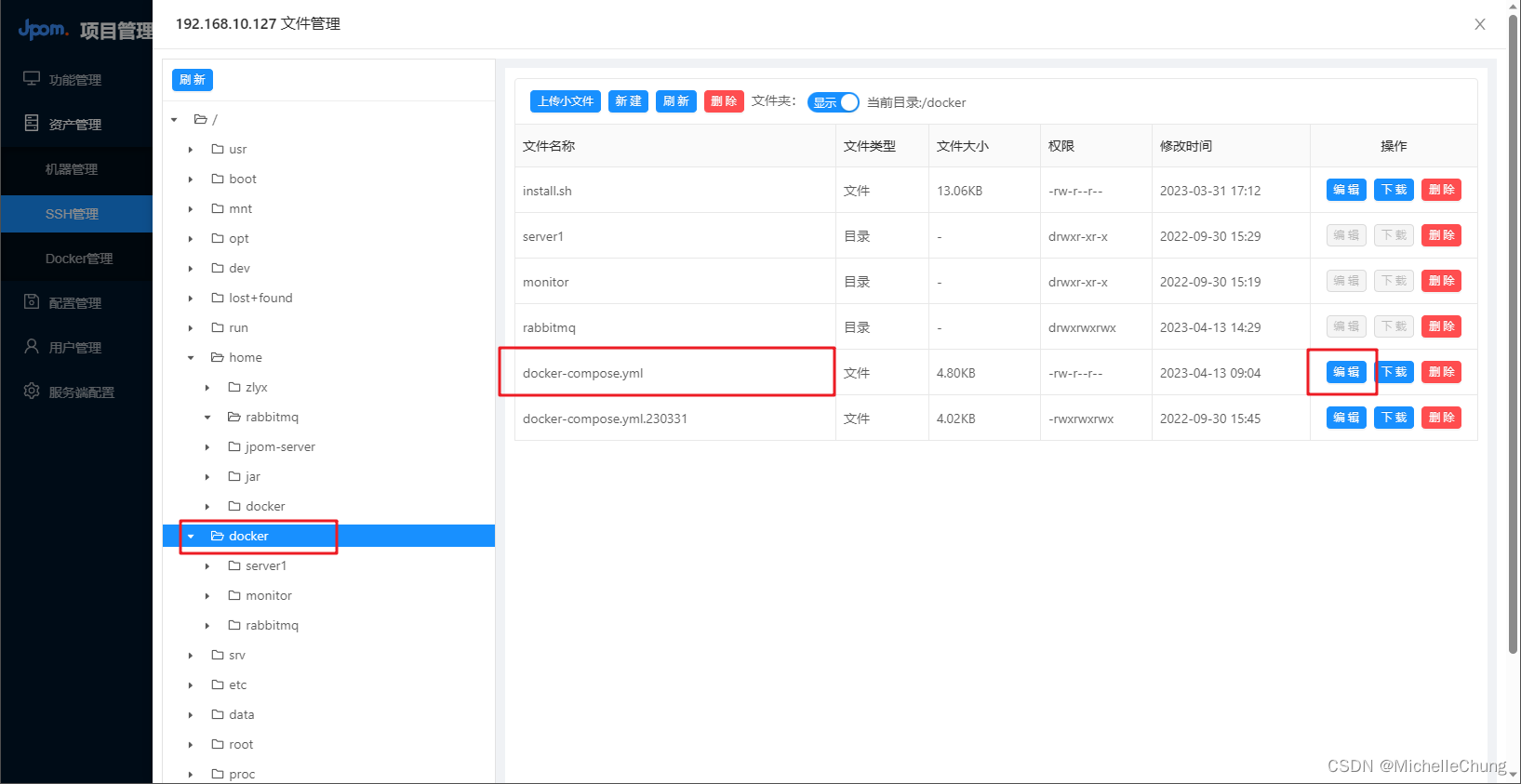Download docker-compose.yml.230331 file
The width and height of the screenshot is (1521, 784).
coord(1394,418)
